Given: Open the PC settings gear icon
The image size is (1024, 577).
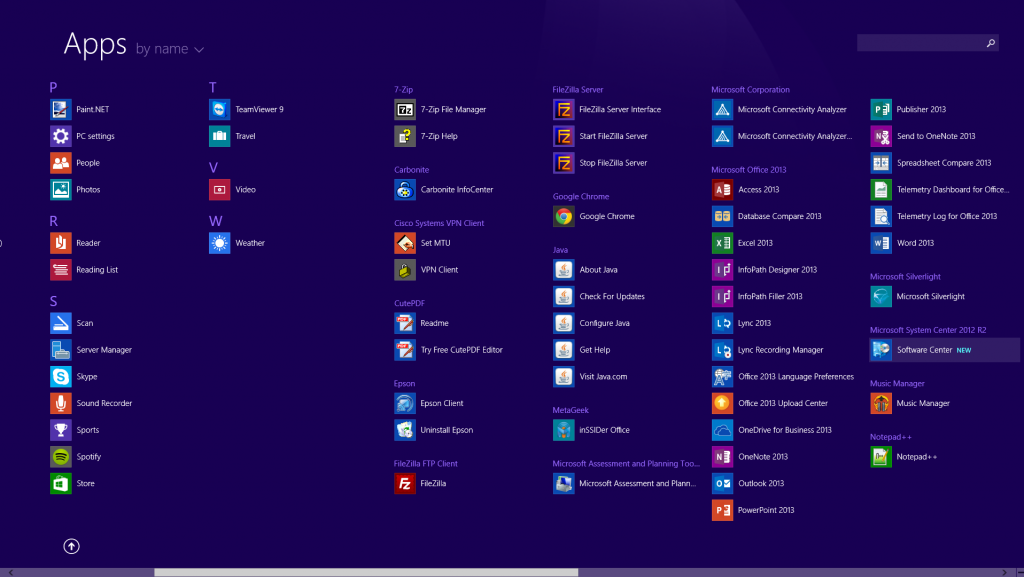Looking at the screenshot, I should click(61, 136).
